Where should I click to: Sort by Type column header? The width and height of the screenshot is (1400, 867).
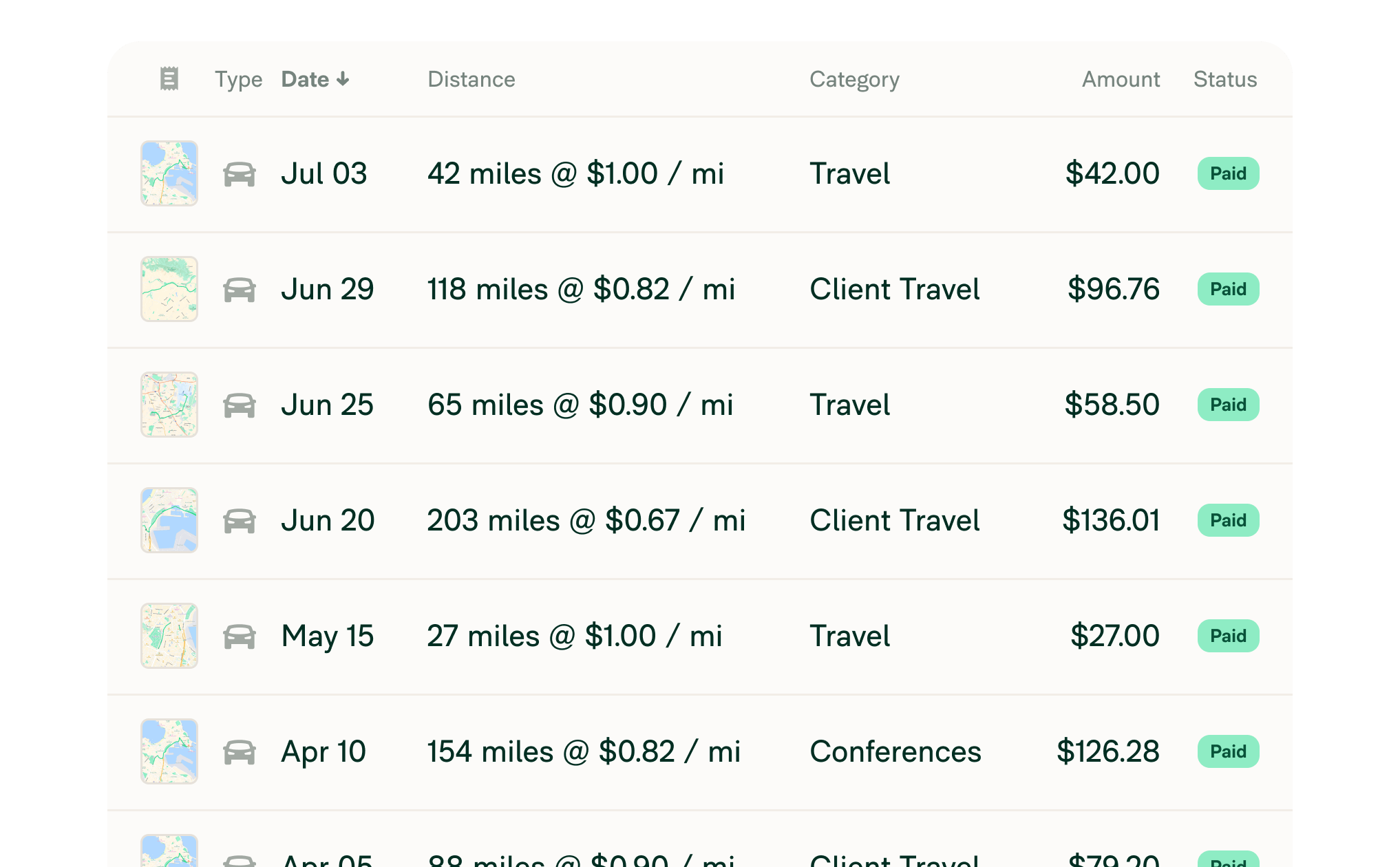pos(238,80)
